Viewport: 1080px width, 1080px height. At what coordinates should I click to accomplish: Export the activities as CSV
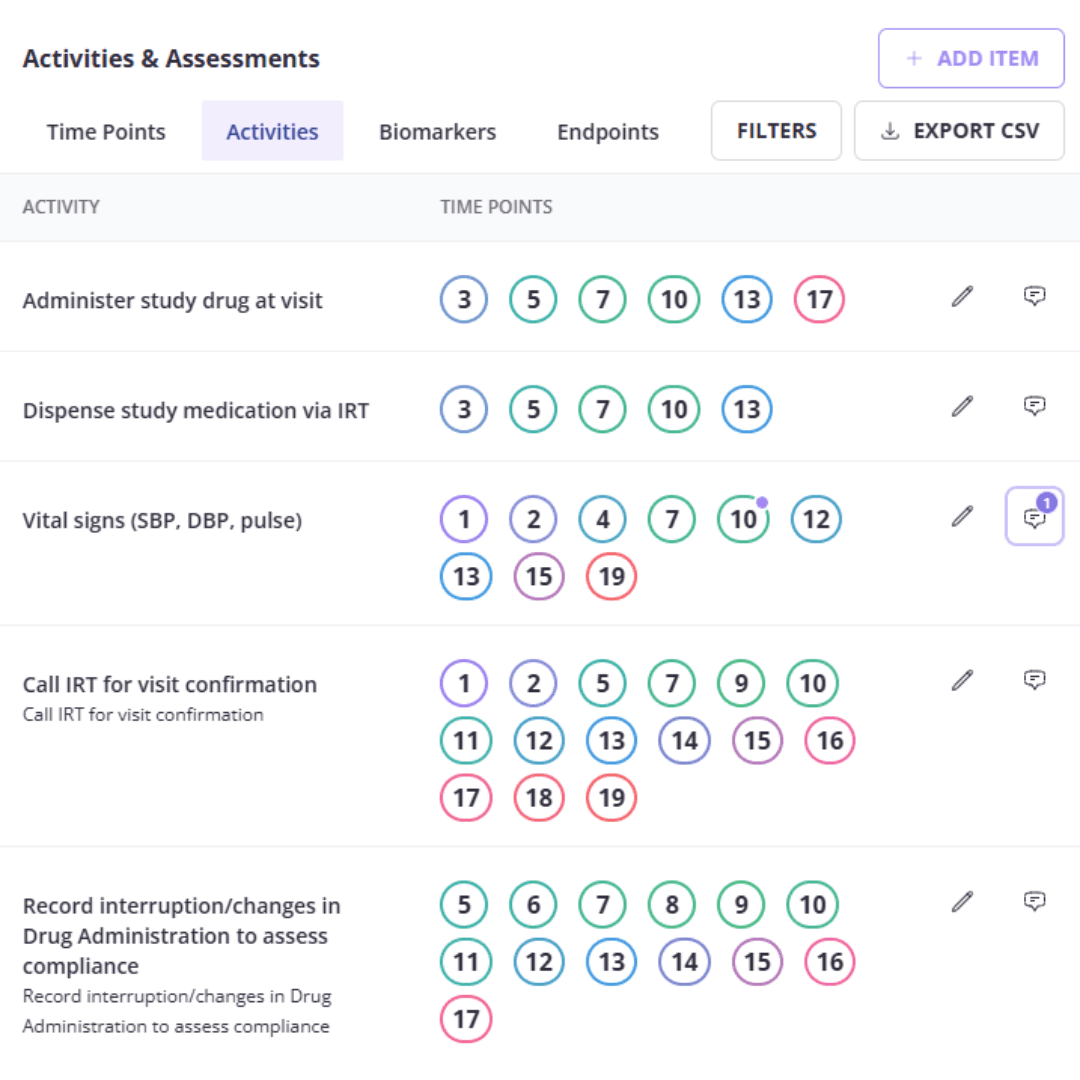(959, 131)
